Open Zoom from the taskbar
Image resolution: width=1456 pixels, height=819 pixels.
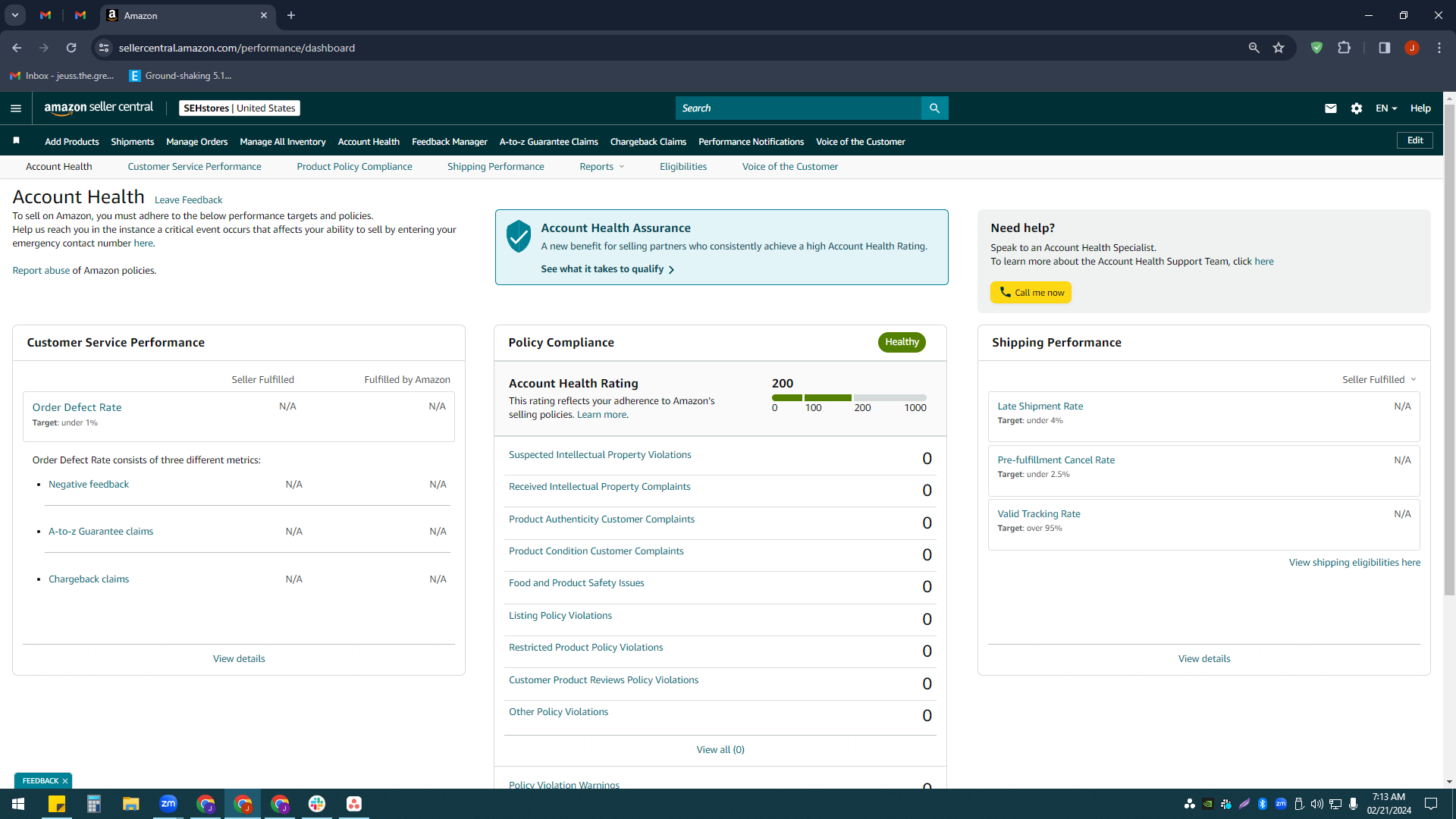[168, 804]
